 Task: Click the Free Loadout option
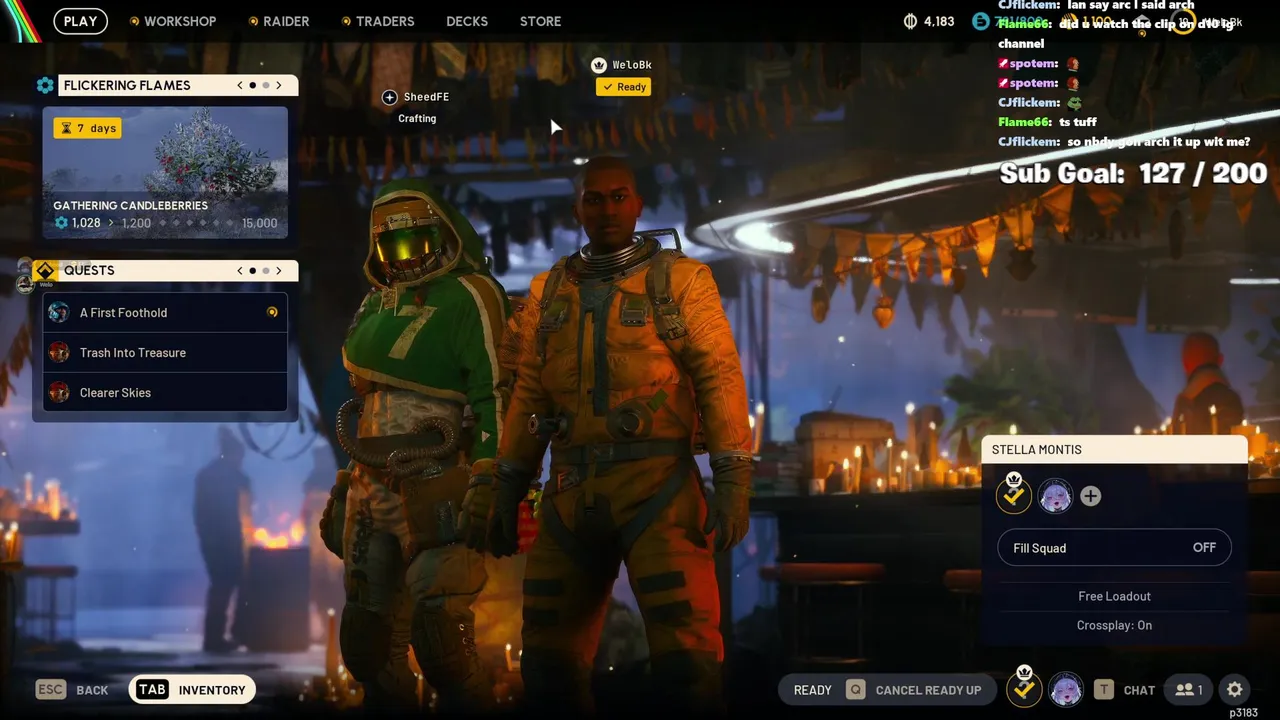click(1114, 596)
